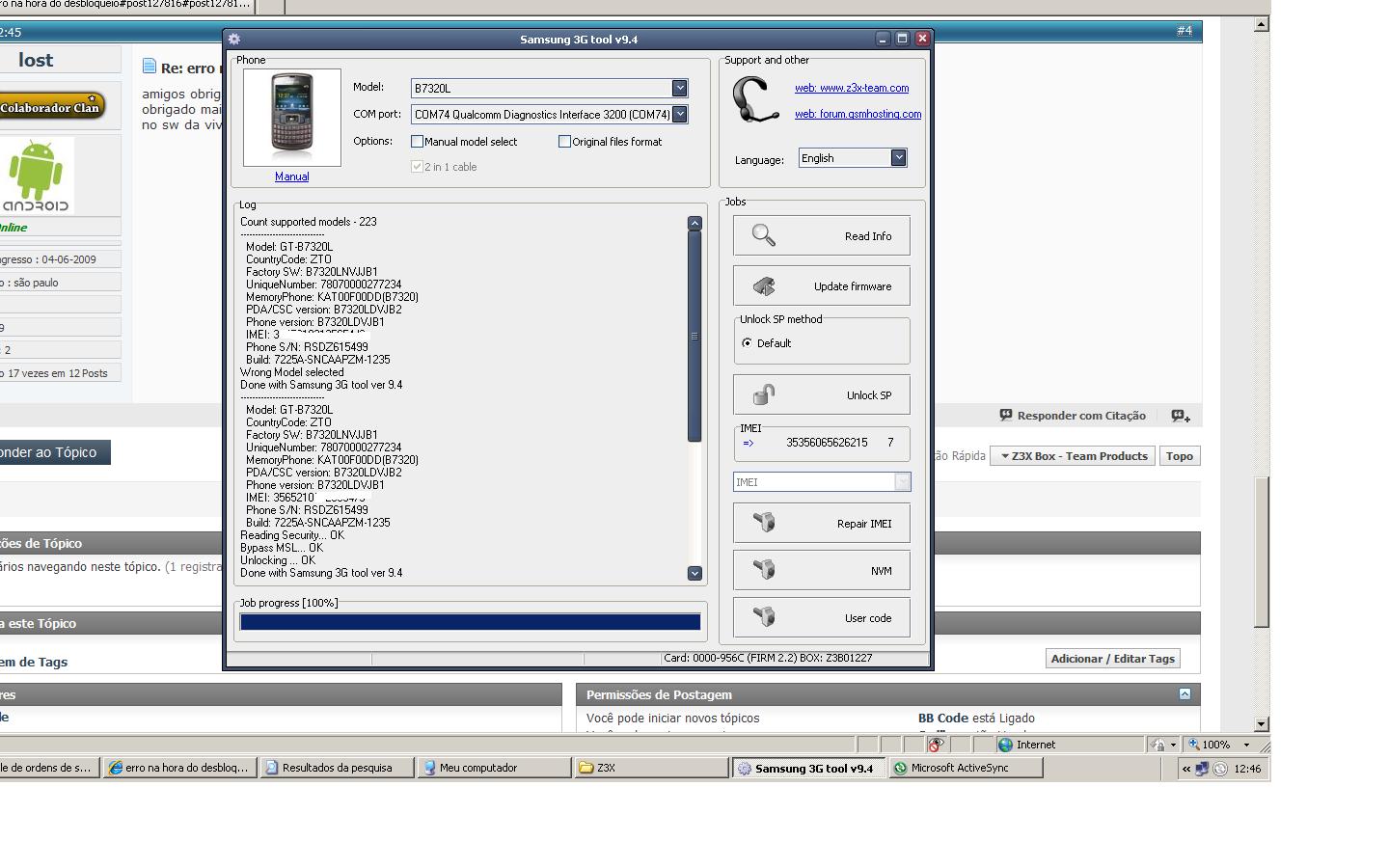Click the Topo button in forum page

pyautogui.click(x=1180, y=456)
